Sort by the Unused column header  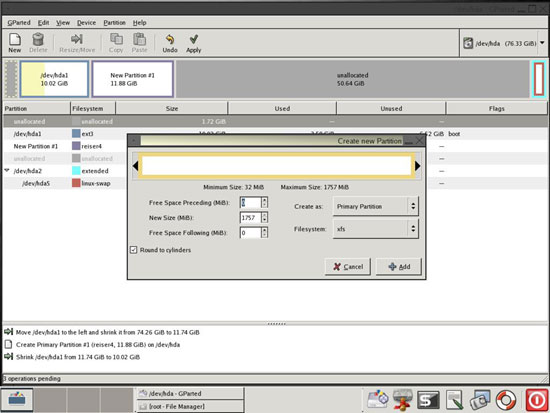click(x=391, y=108)
